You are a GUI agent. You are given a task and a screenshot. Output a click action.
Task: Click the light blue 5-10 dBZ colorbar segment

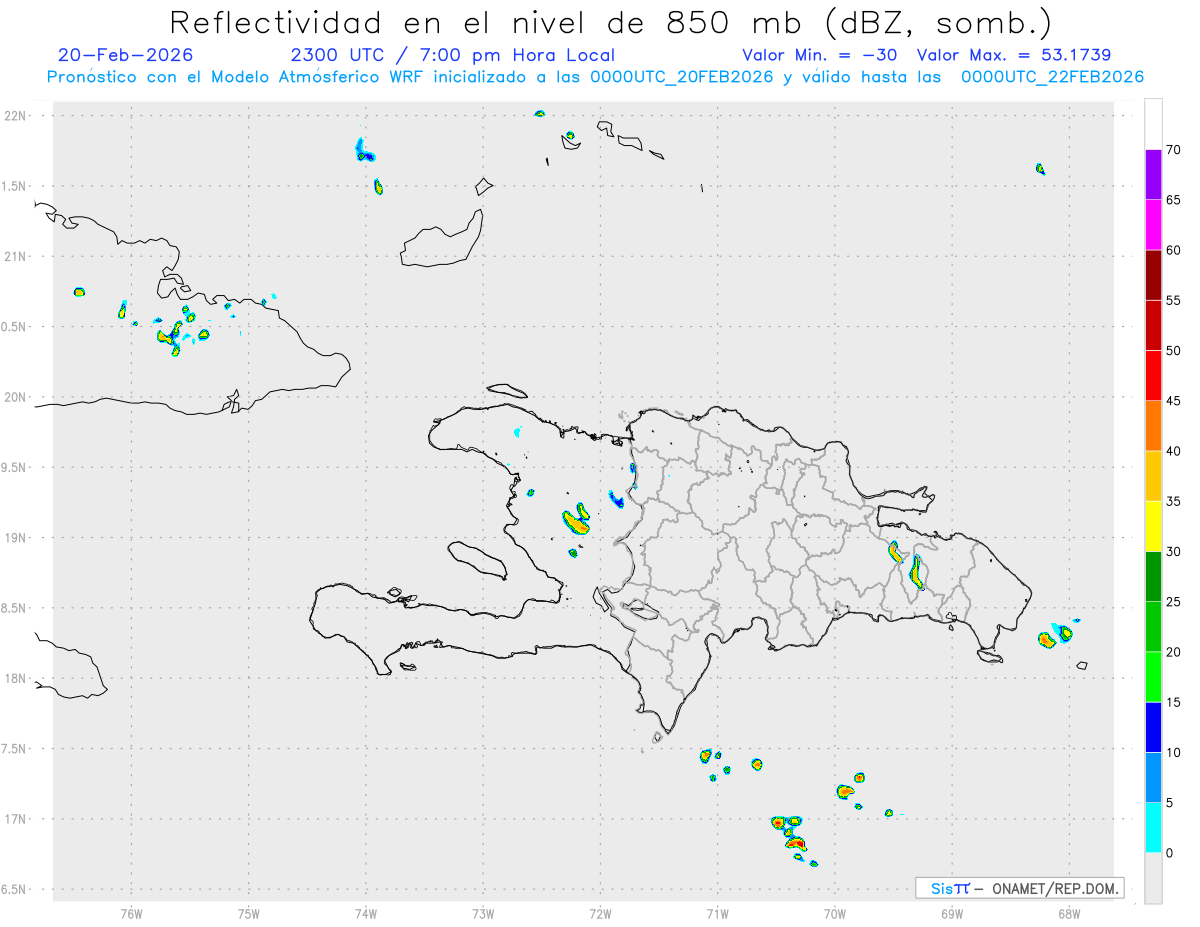(x=1153, y=777)
